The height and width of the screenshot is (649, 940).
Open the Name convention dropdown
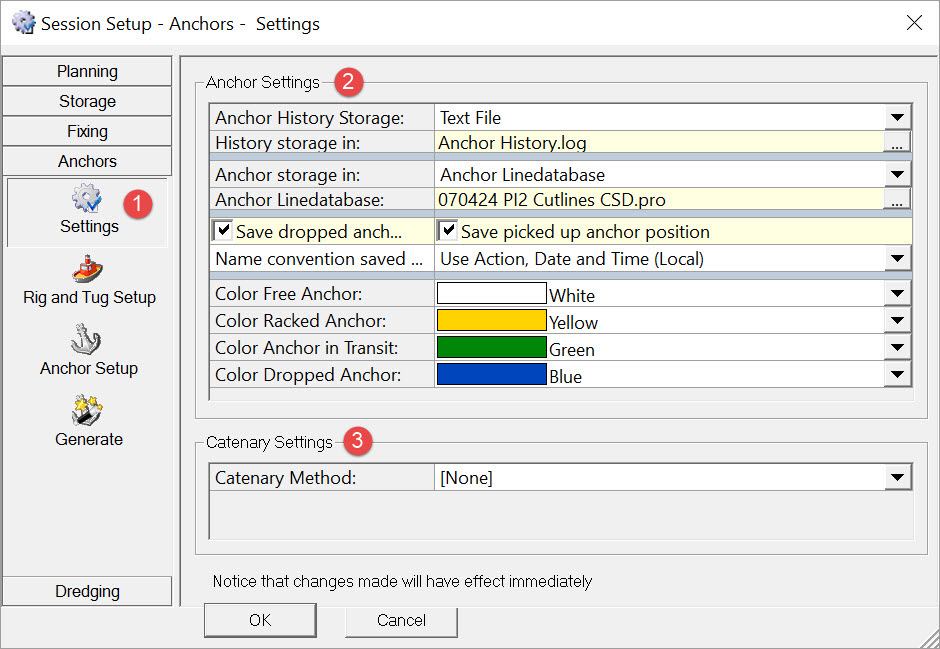point(898,259)
